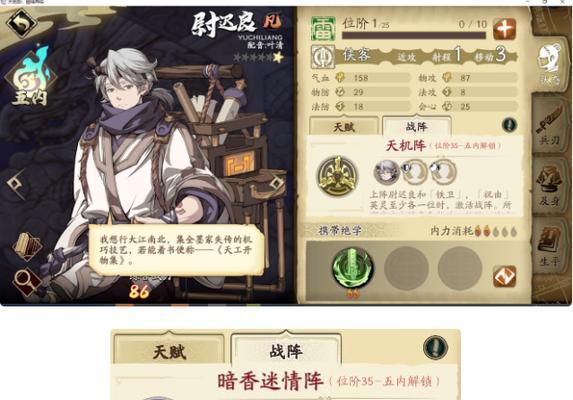The width and height of the screenshot is (573, 400).
Task: Open the 兵刃 weapon side tab
Action: point(550,124)
